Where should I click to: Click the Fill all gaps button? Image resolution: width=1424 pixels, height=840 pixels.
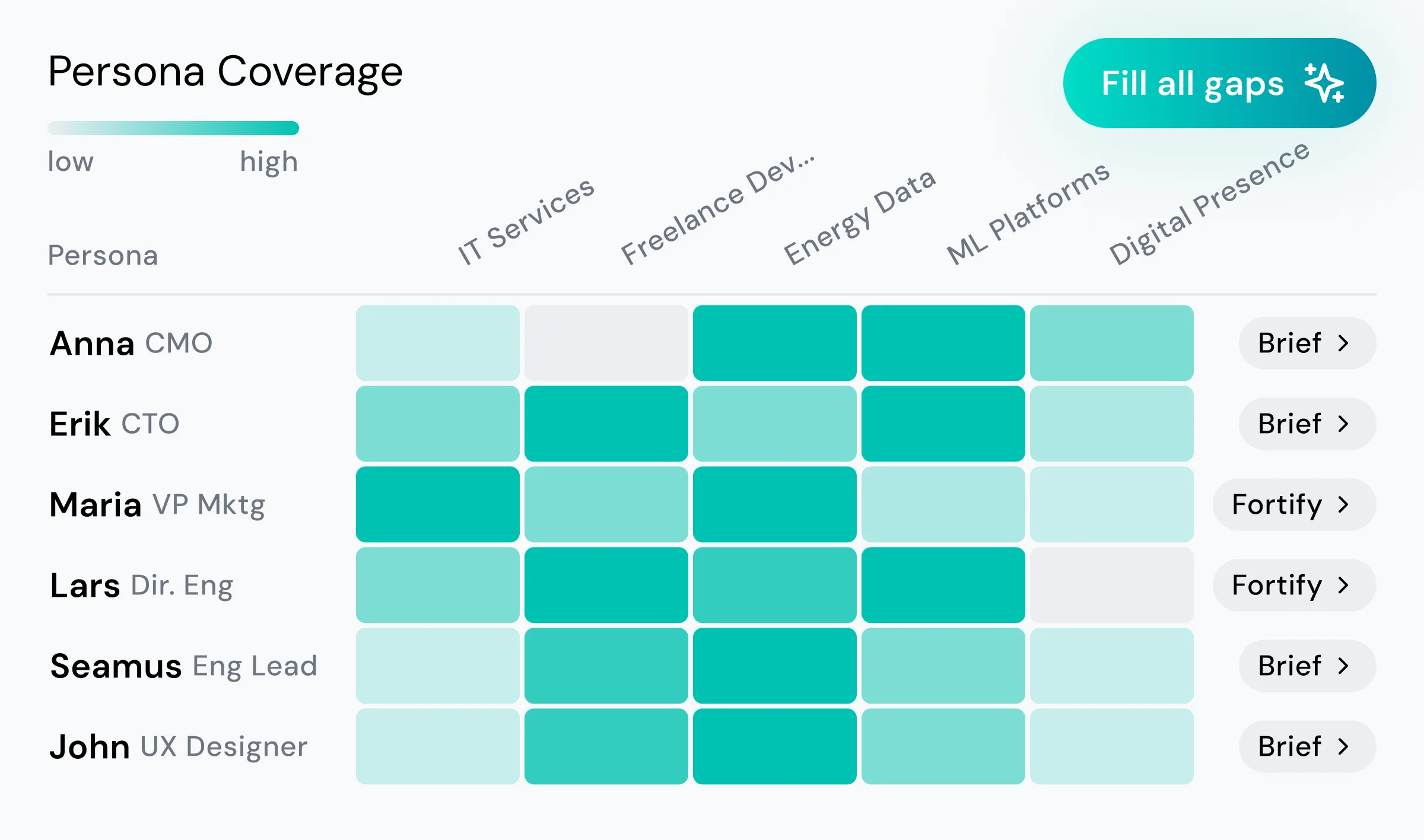[x=1219, y=83]
